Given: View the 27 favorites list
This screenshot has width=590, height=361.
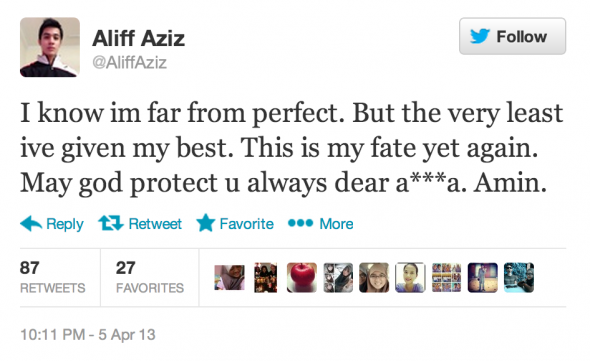Looking at the screenshot, I should point(150,277).
